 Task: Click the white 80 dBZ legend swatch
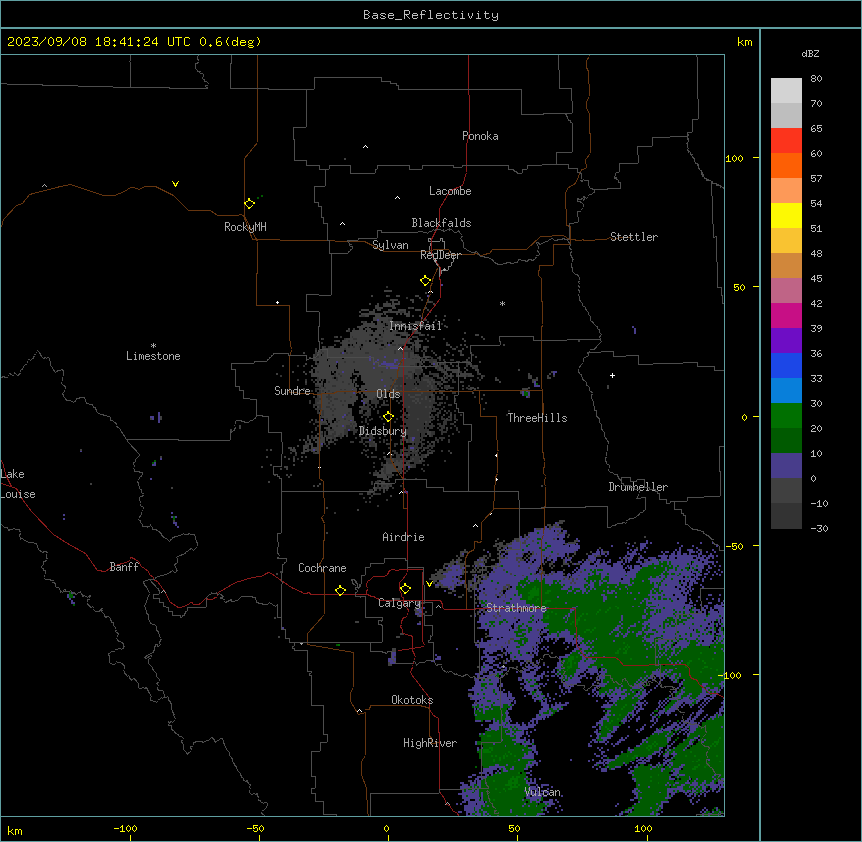(x=786, y=90)
